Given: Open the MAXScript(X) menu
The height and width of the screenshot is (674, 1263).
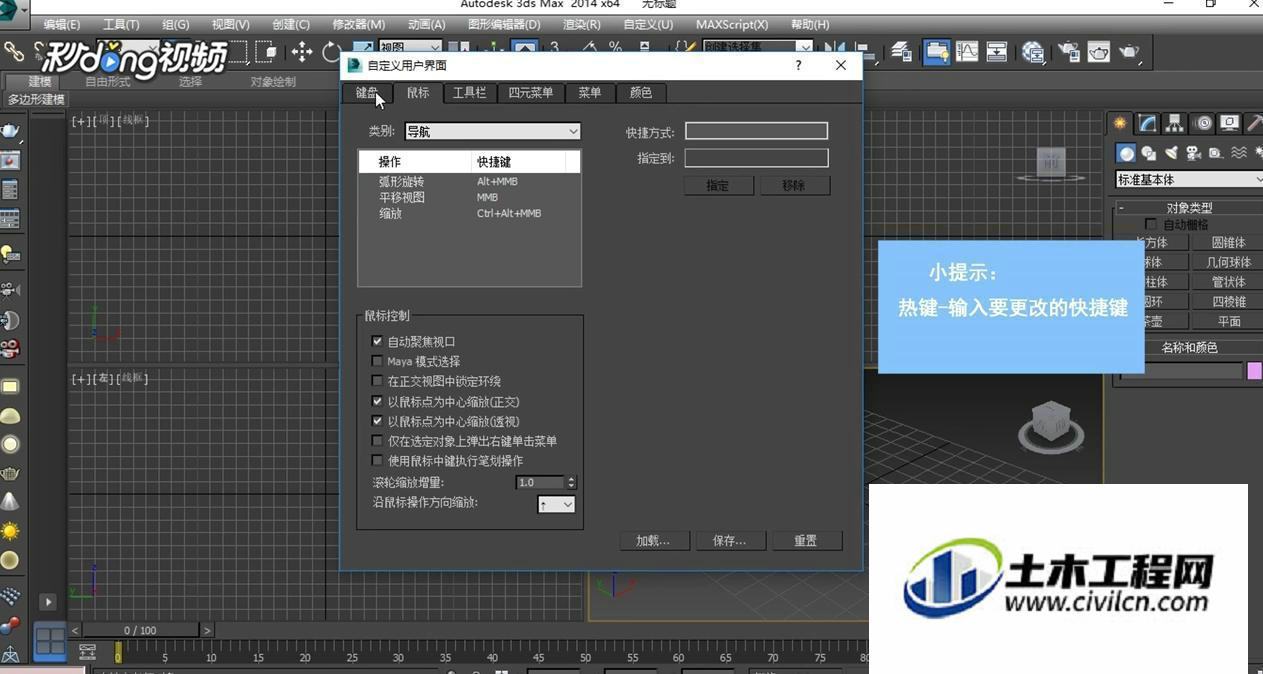Looking at the screenshot, I should pyautogui.click(x=732, y=24).
